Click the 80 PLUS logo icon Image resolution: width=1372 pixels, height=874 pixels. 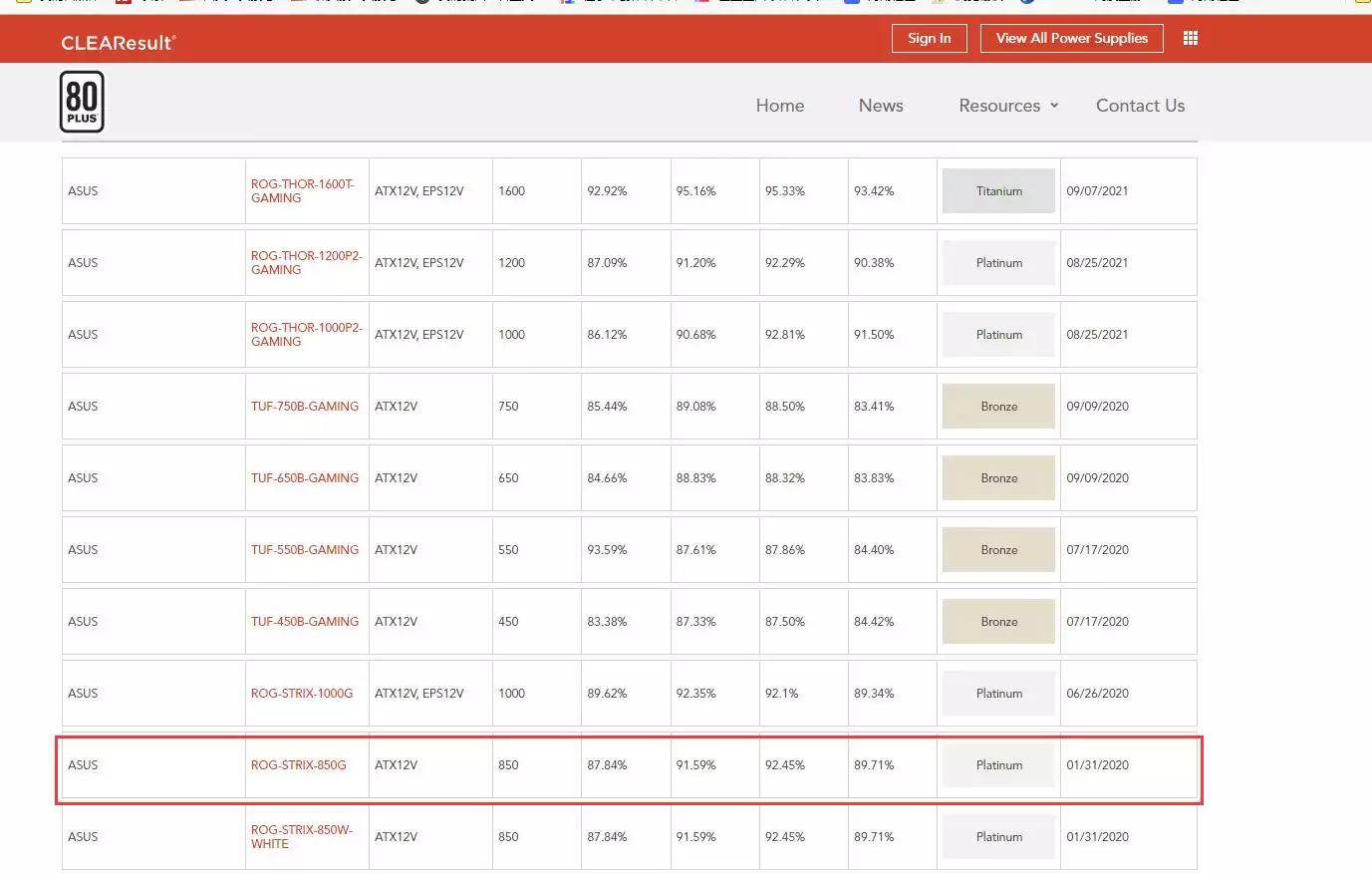82,102
